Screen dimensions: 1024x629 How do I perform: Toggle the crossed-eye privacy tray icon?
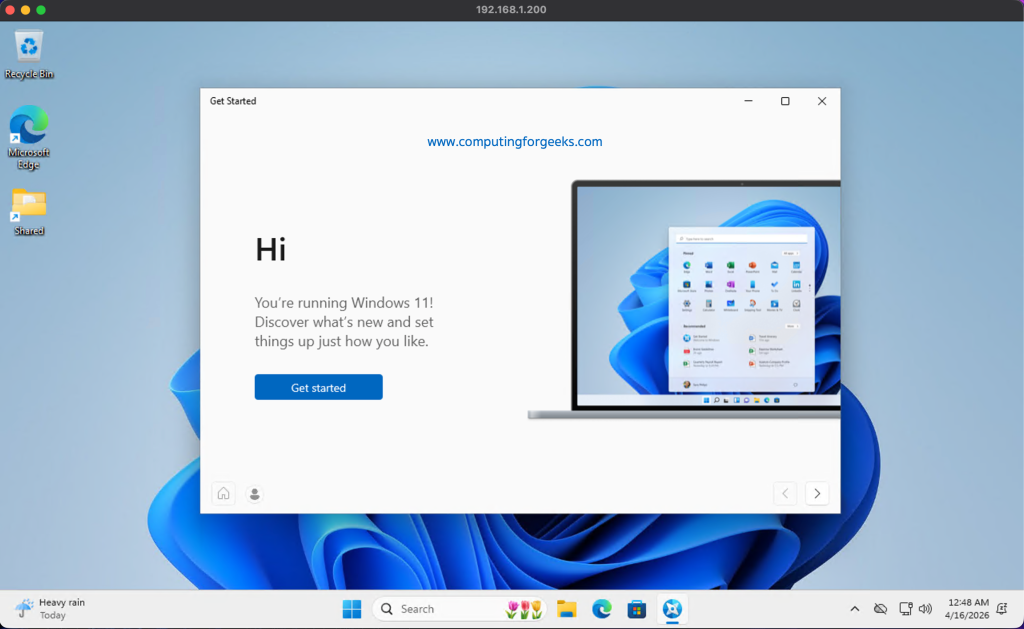click(x=880, y=608)
